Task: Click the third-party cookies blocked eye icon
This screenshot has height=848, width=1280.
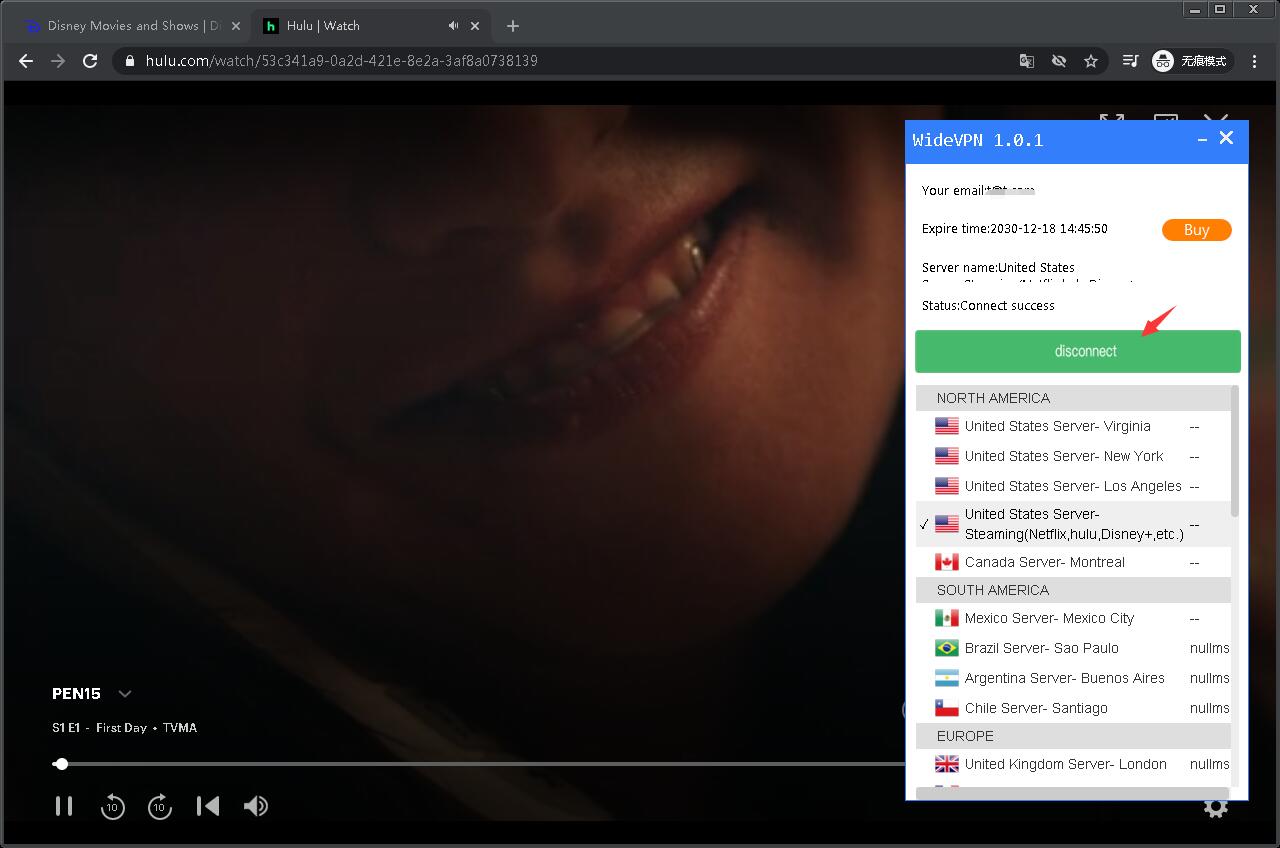Action: point(1059,61)
